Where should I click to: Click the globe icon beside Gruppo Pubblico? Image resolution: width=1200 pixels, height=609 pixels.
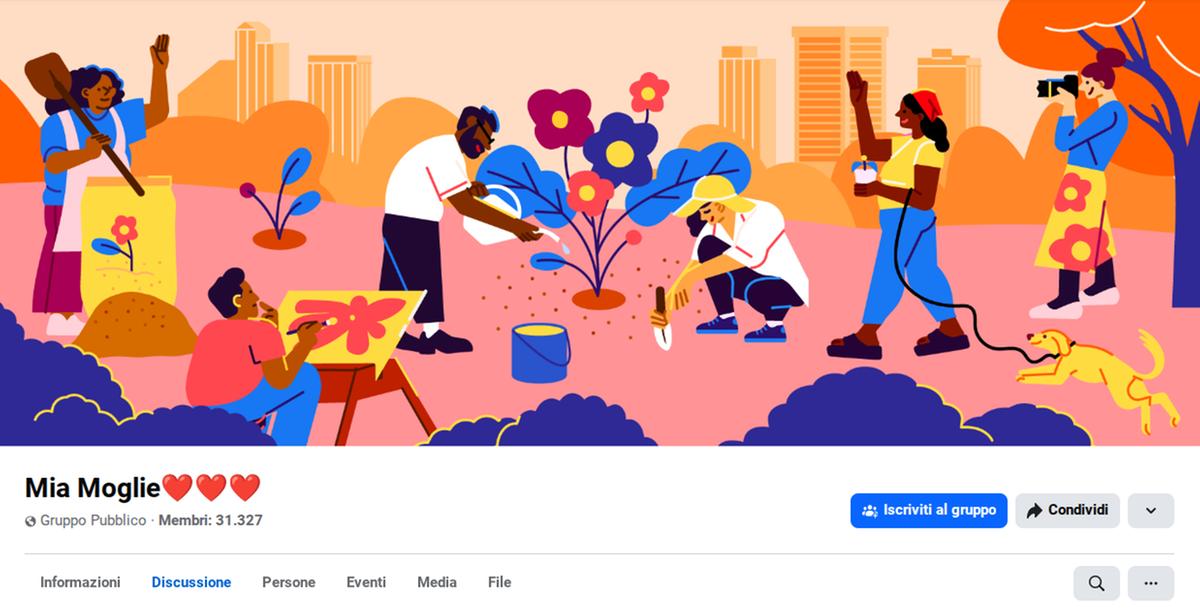click(30, 521)
